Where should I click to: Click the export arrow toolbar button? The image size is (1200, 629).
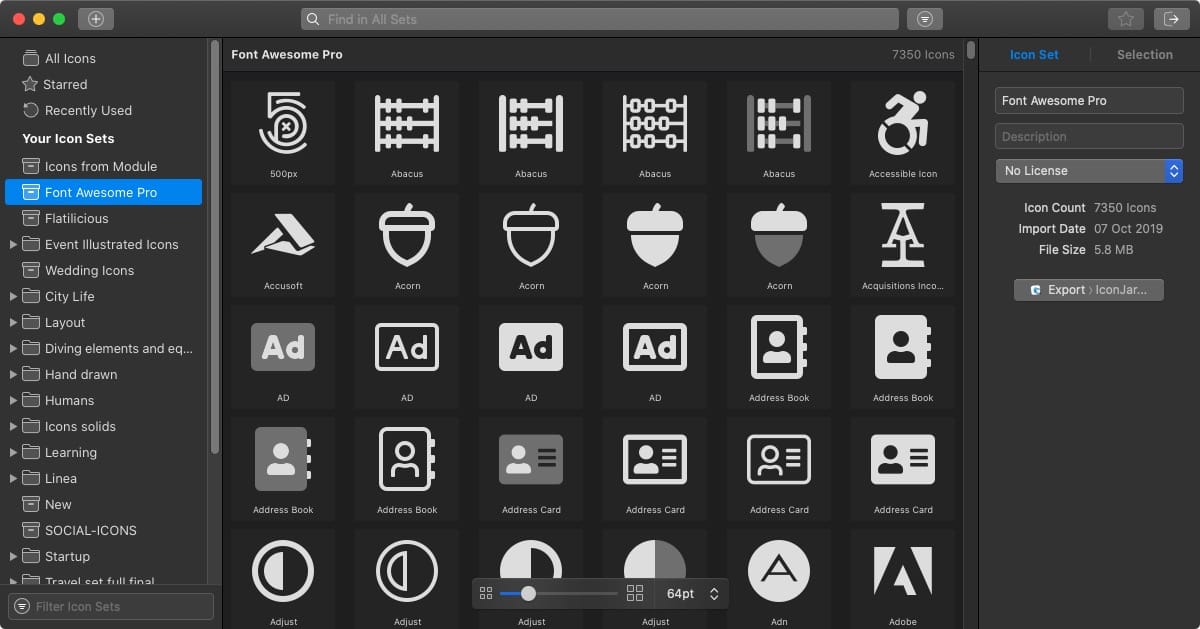click(x=1172, y=18)
